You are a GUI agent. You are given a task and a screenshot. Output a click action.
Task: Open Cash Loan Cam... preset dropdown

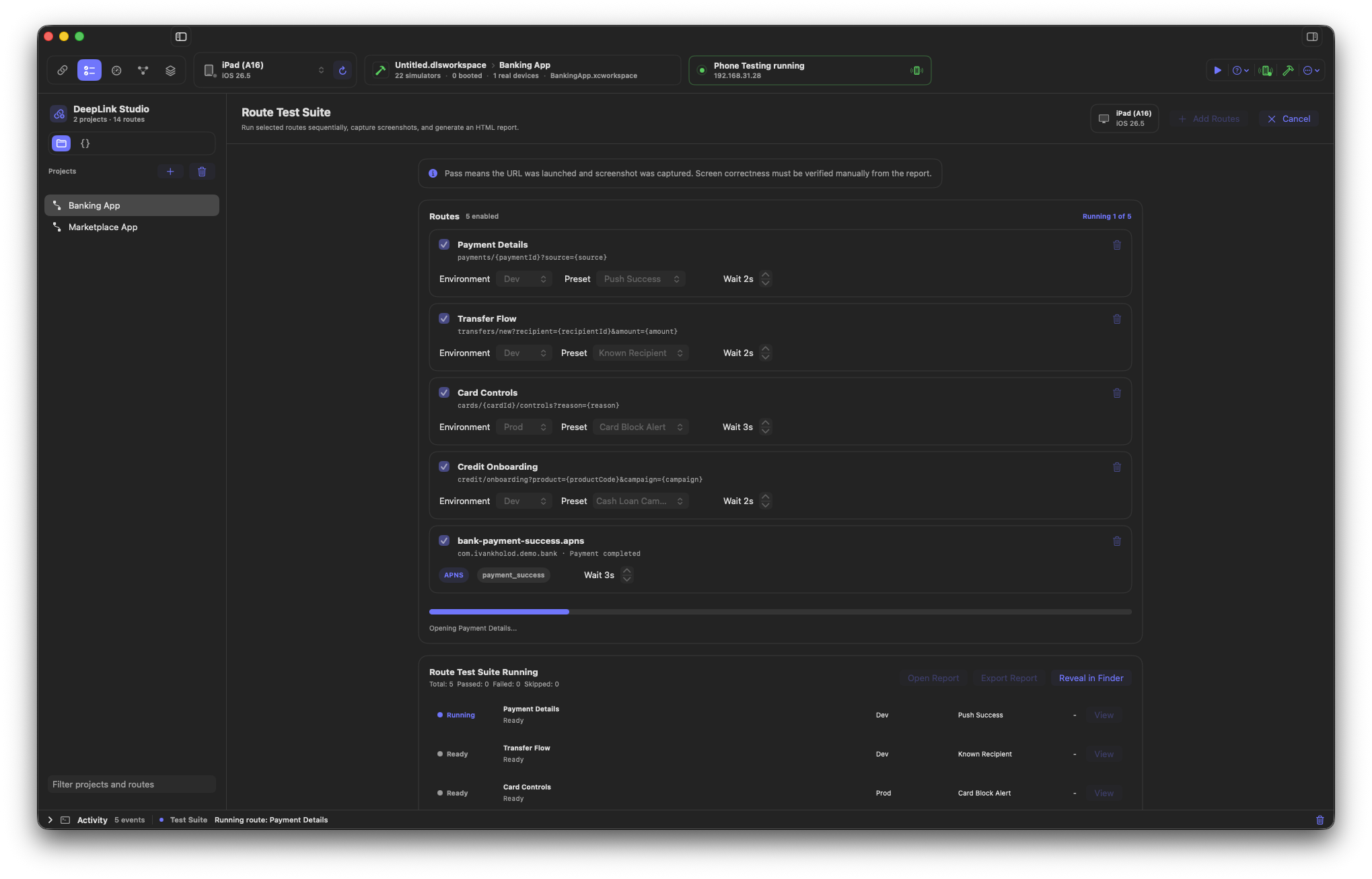641,501
